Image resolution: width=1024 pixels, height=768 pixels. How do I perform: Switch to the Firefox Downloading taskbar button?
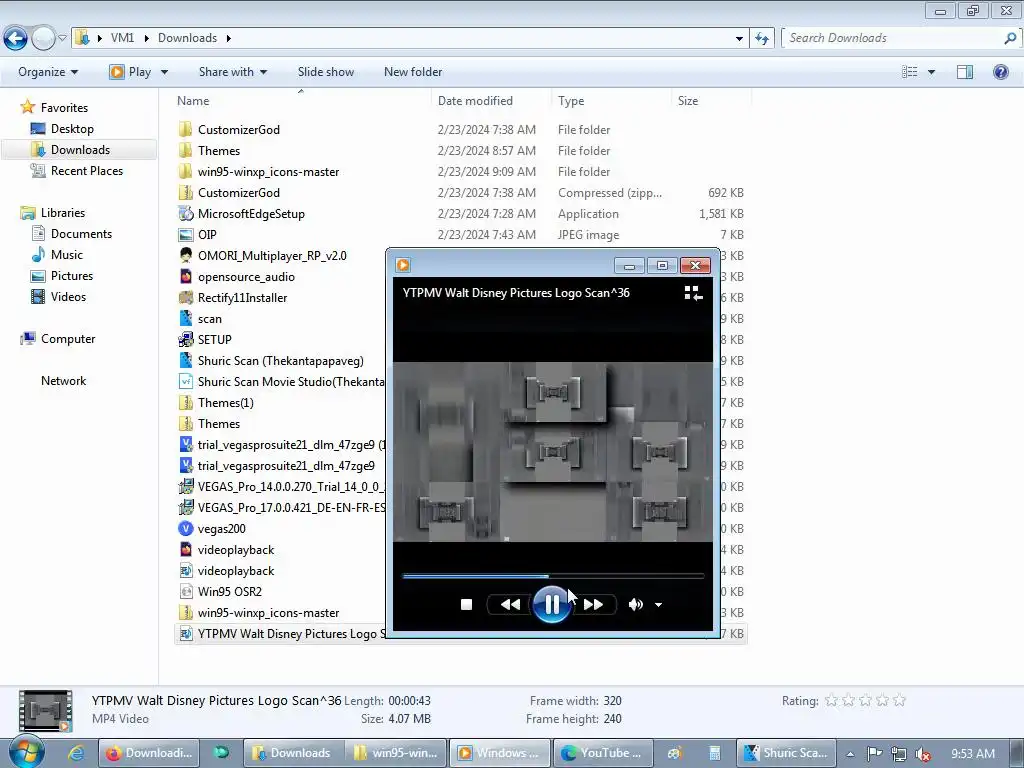click(x=150, y=753)
